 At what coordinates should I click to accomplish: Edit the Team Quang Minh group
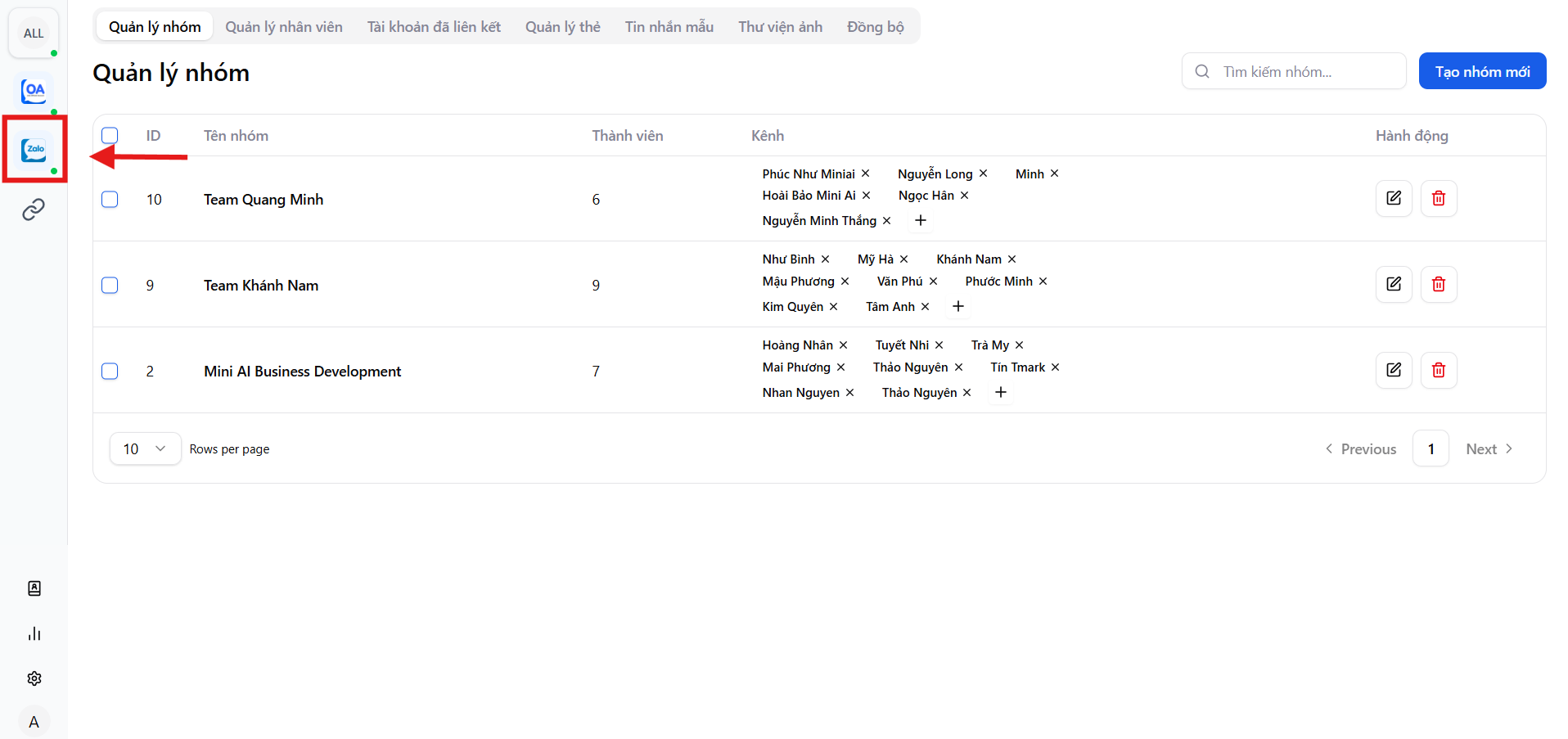click(1393, 198)
